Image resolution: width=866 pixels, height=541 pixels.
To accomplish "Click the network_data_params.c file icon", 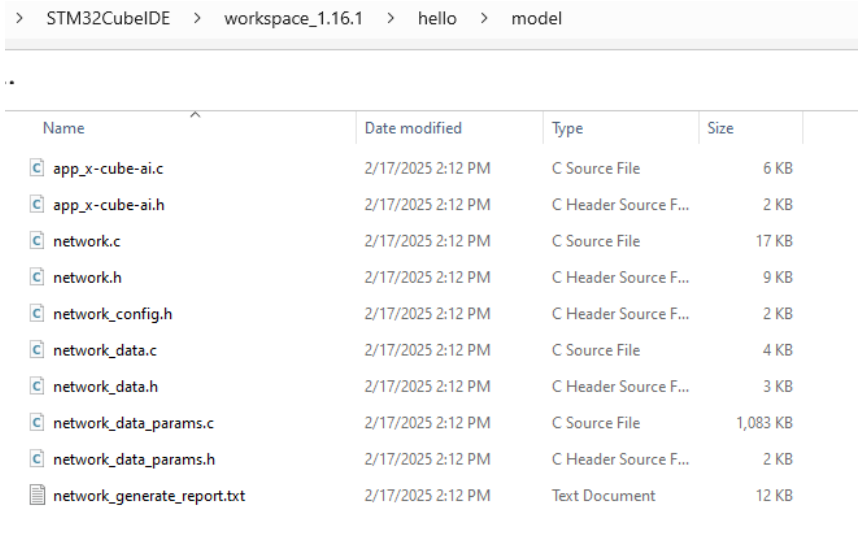I will [36, 423].
